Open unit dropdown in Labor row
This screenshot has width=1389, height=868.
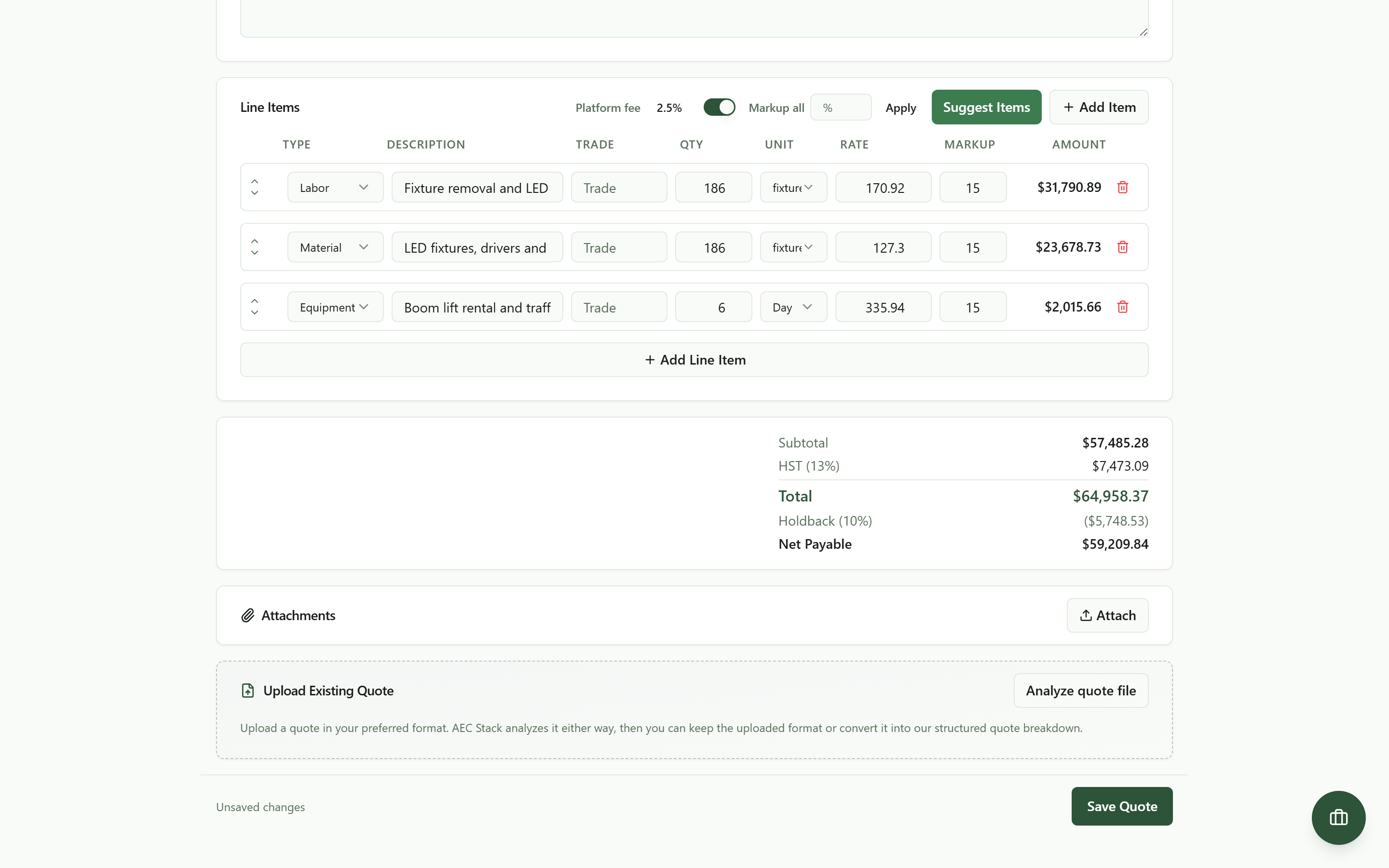(793, 187)
